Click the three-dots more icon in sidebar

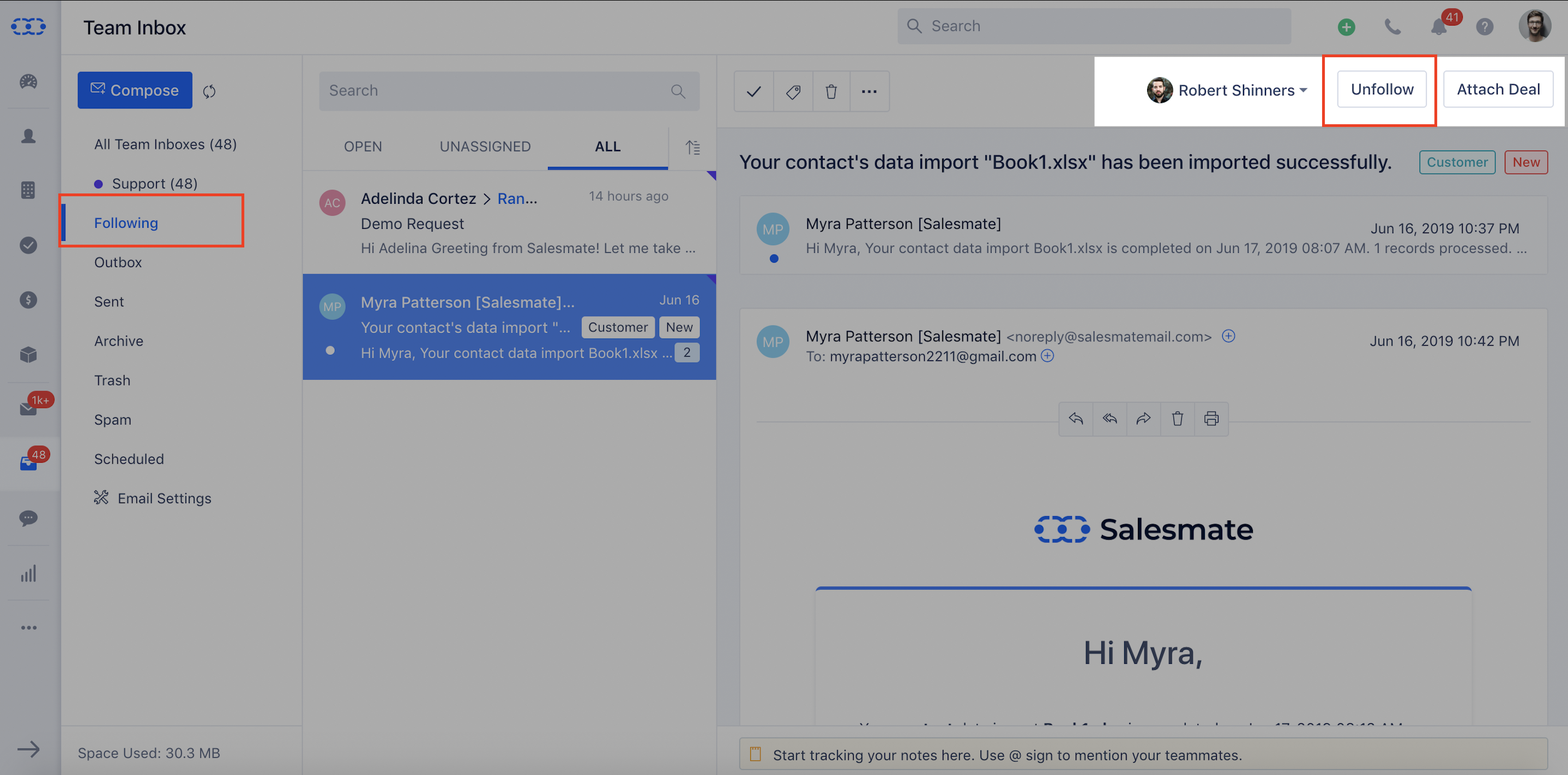[28, 628]
